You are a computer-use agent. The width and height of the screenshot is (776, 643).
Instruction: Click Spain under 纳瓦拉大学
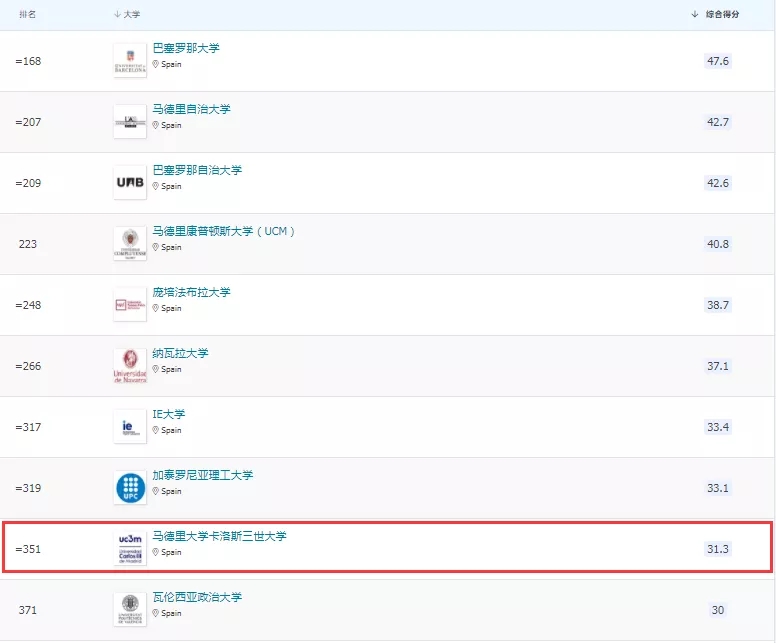171,369
